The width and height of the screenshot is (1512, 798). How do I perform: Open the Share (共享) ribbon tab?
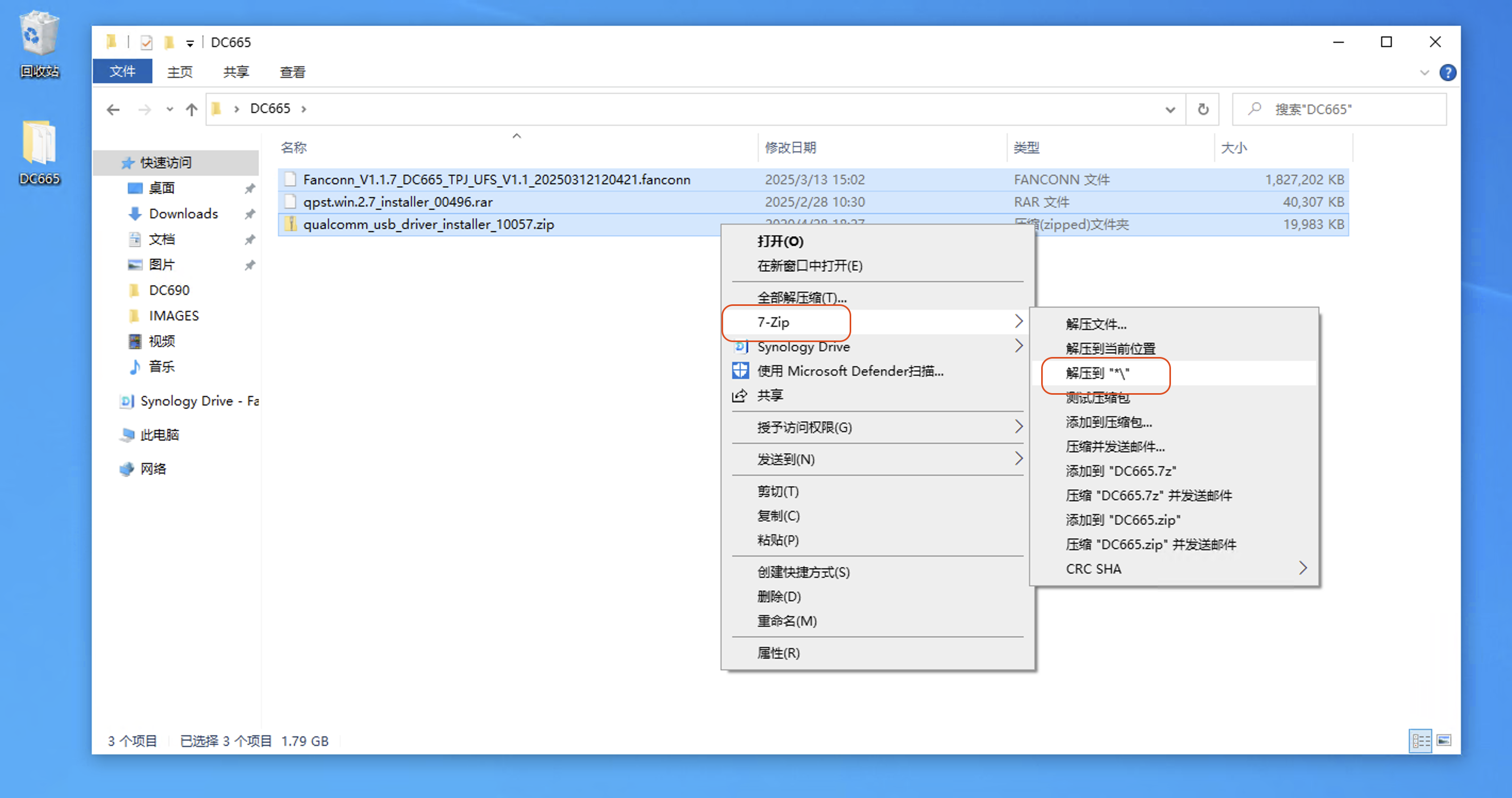(236, 72)
